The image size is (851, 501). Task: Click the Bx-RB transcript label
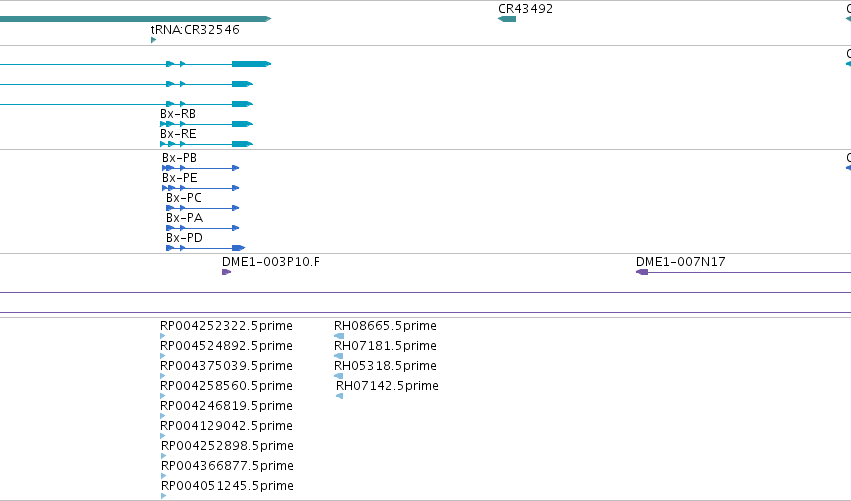[178, 114]
